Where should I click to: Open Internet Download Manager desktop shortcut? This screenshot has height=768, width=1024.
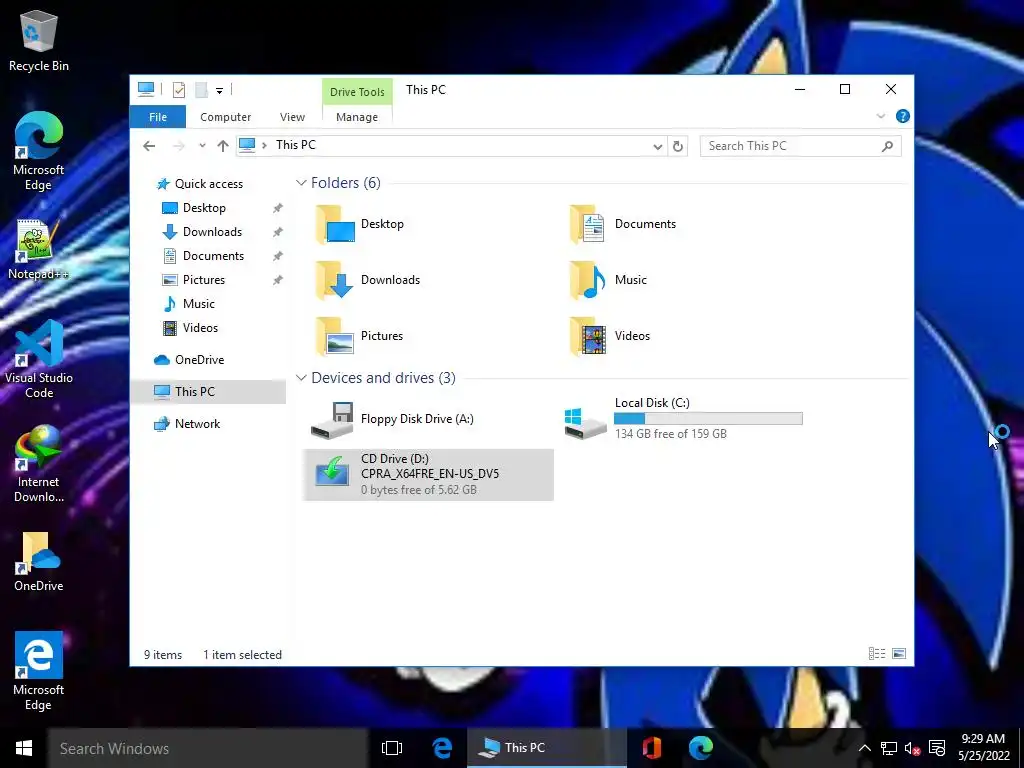click(39, 463)
